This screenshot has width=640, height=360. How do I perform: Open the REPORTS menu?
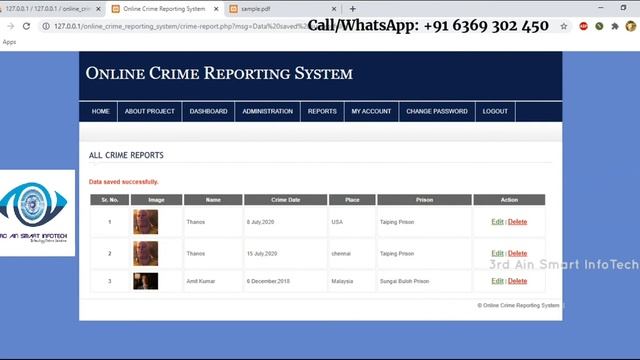pyautogui.click(x=322, y=111)
